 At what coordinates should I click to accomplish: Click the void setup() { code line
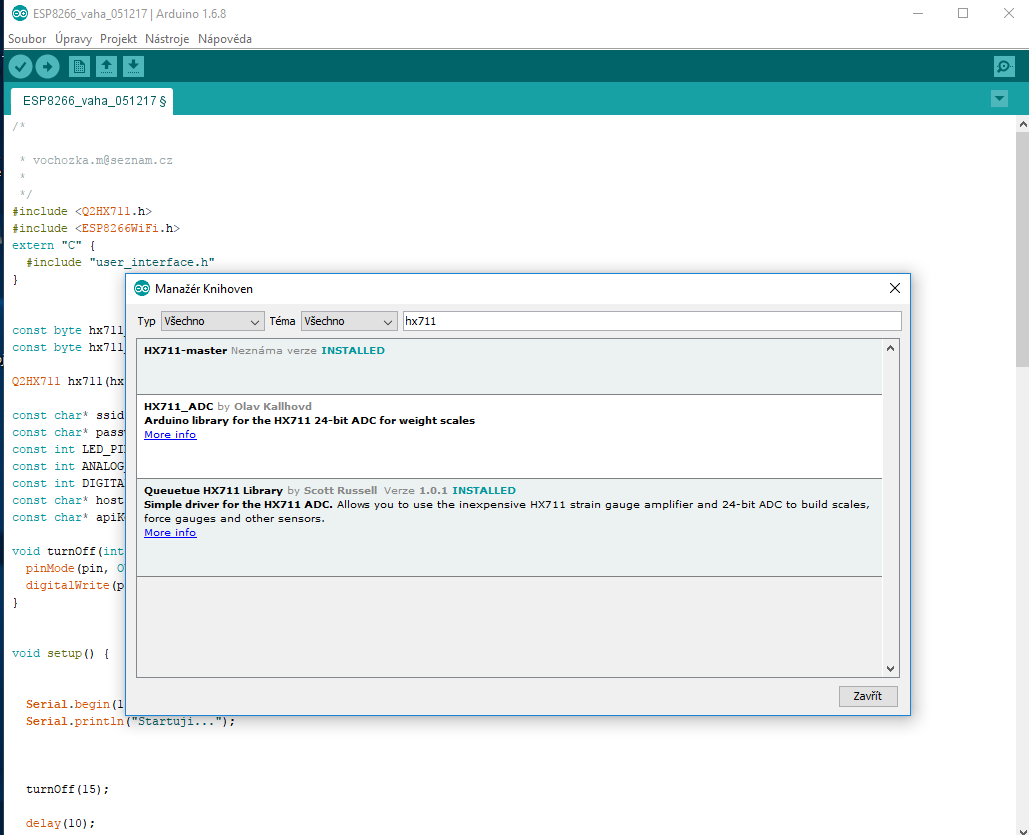pos(60,653)
